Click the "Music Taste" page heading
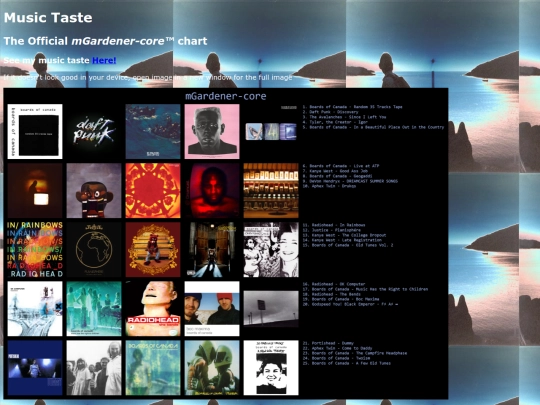 click(48, 18)
